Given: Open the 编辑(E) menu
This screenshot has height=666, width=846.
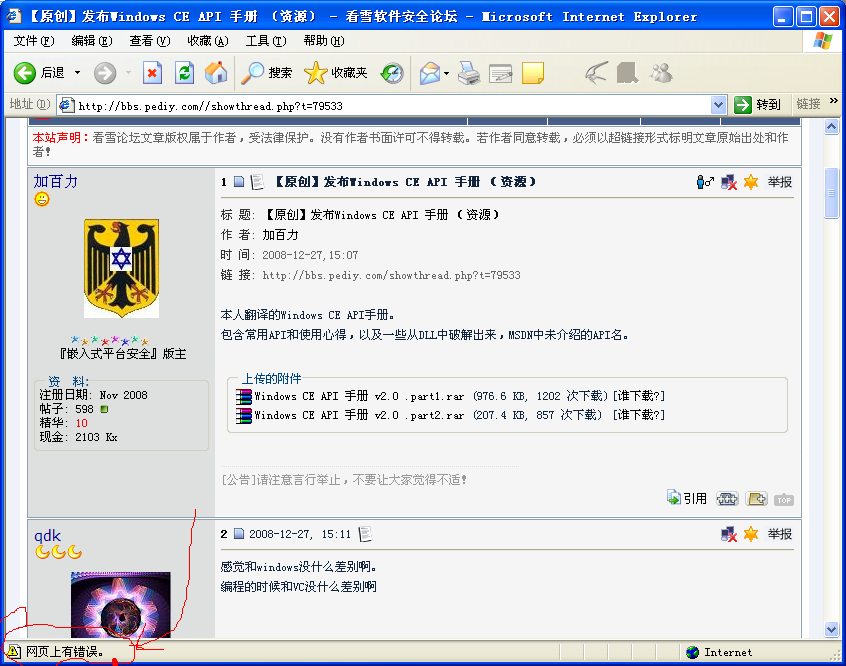Looking at the screenshot, I should (x=92, y=41).
